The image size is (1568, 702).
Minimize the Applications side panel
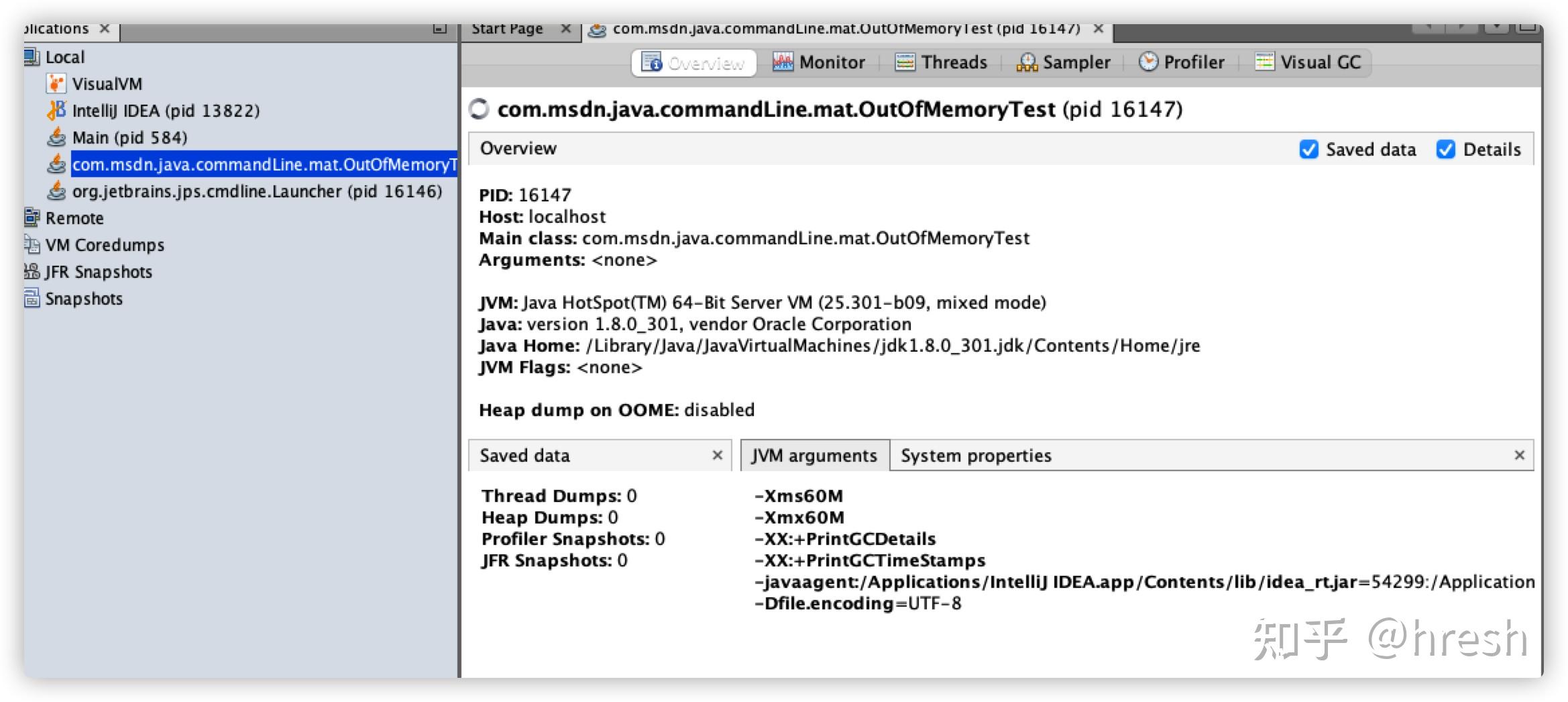[440, 29]
